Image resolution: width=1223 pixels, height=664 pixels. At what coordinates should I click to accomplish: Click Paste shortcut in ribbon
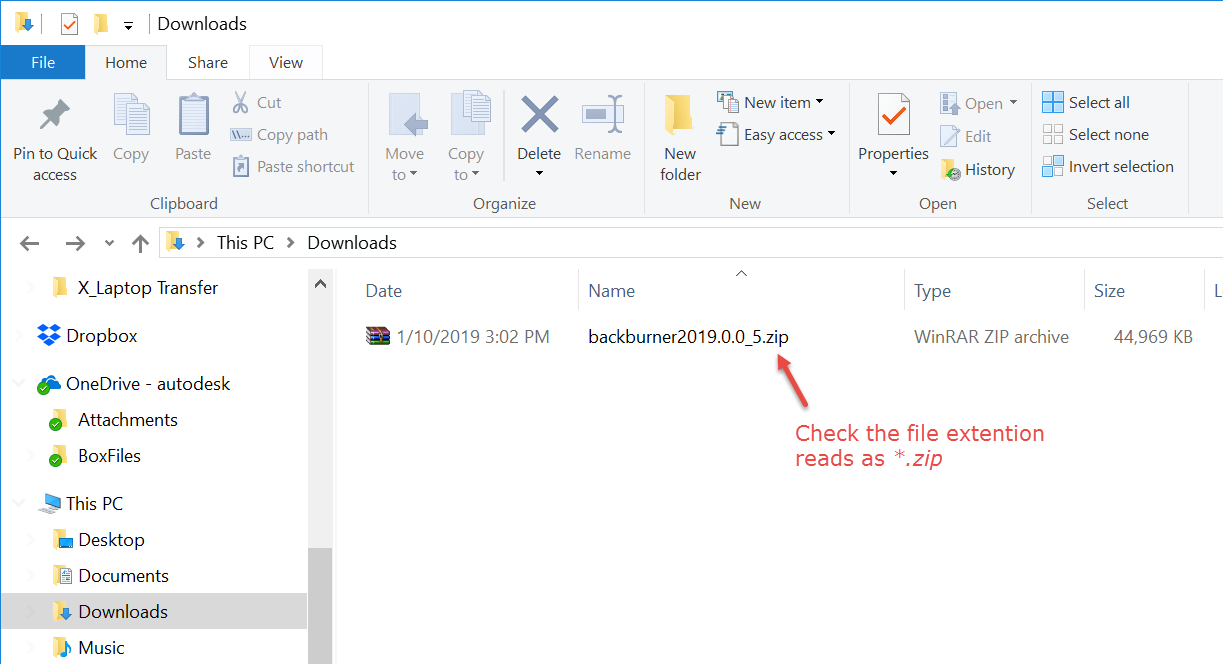pyautogui.click(x=293, y=166)
